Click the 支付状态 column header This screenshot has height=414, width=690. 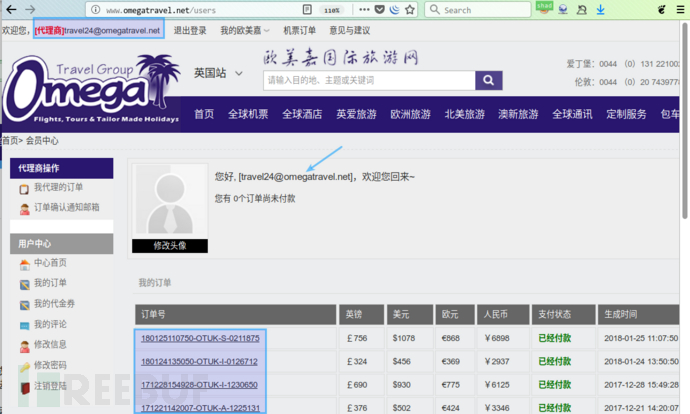pos(563,314)
